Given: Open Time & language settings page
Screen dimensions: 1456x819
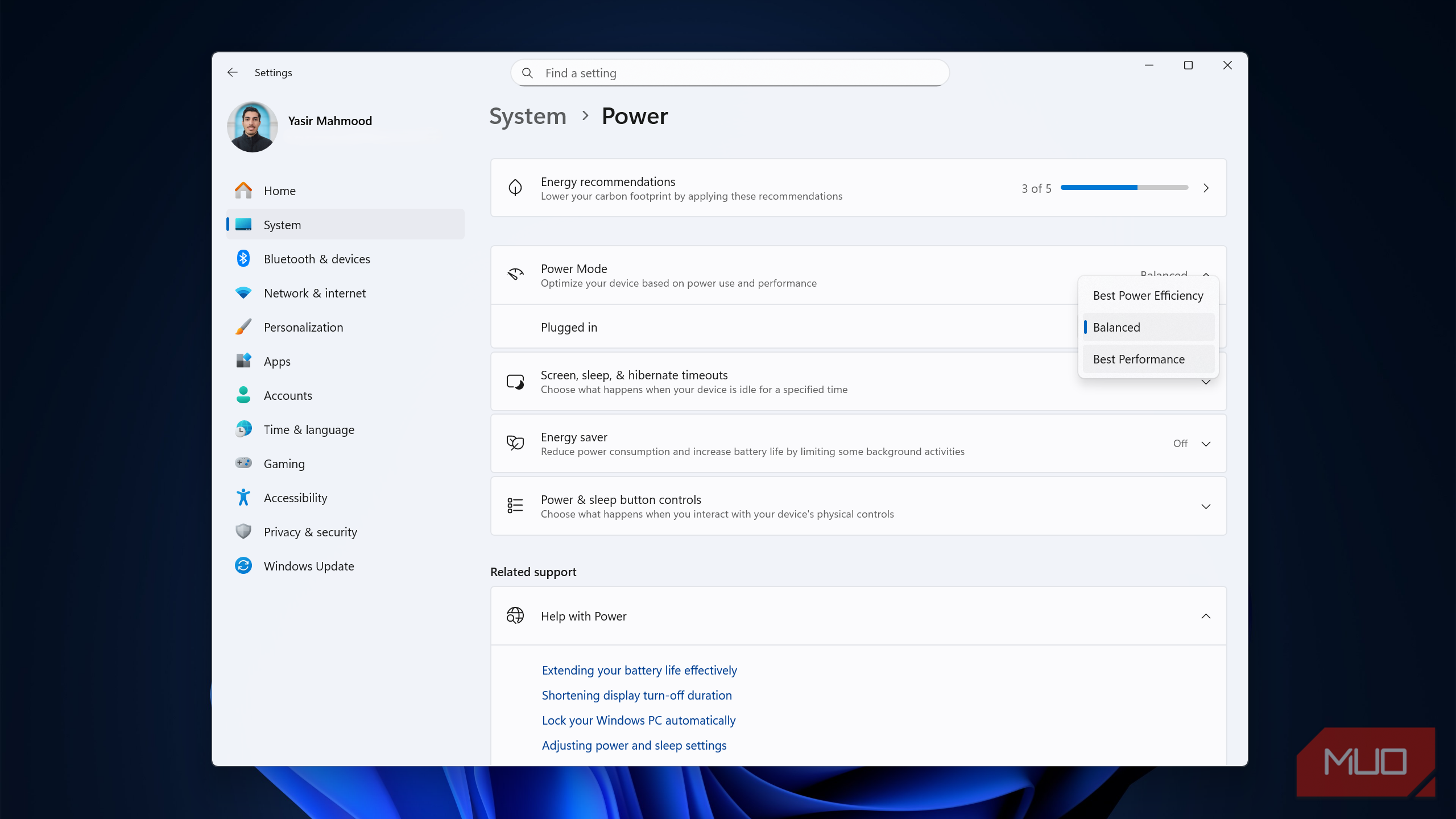Looking at the screenshot, I should (346, 429).
